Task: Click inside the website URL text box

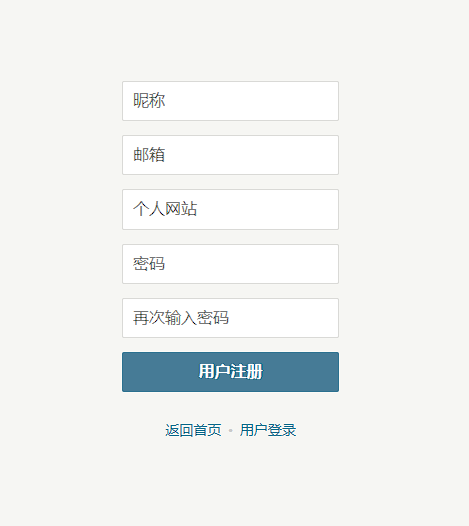Action: 230,209
